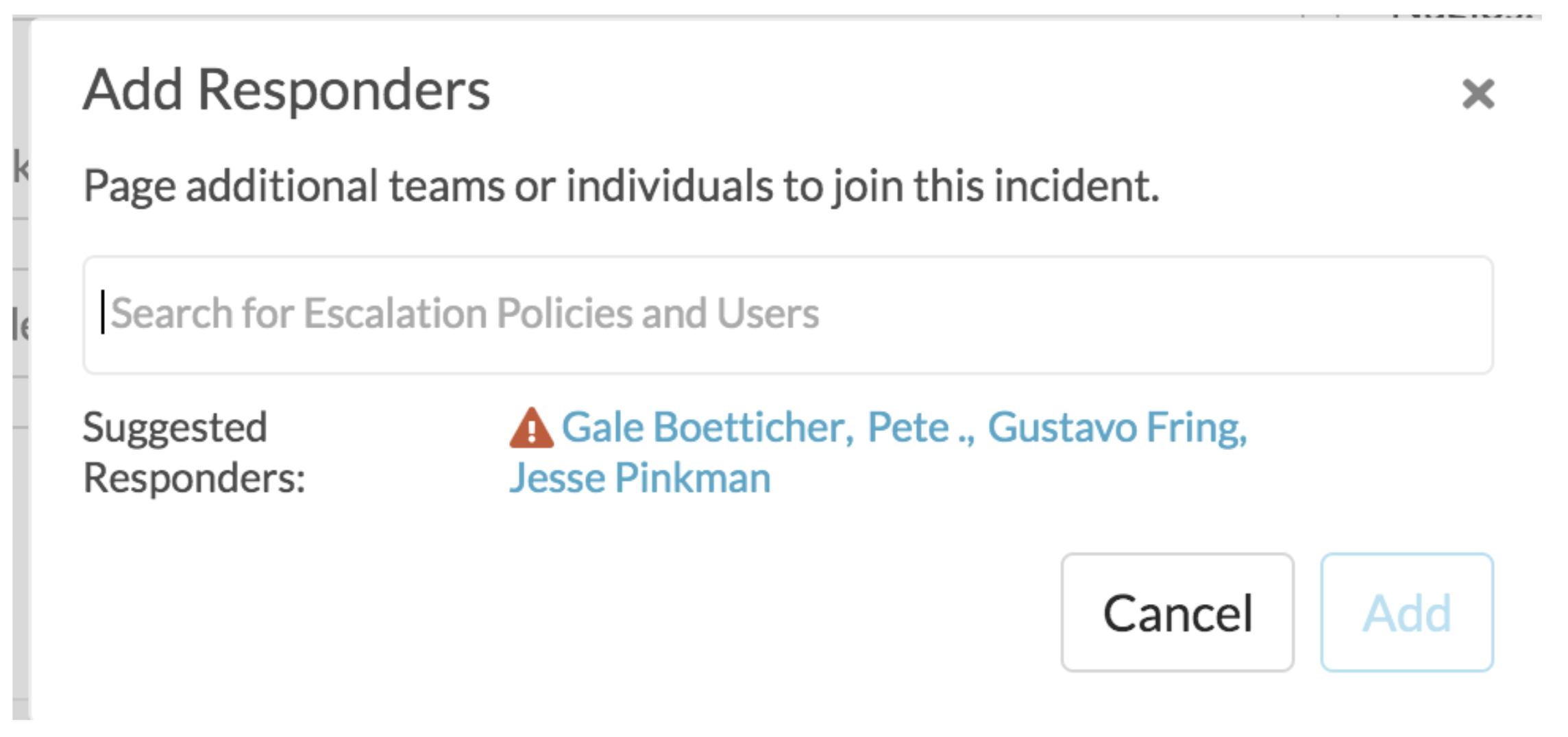Click the partially hidden text above the dialog
The width and height of the screenshot is (1568, 737).
point(1460,12)
